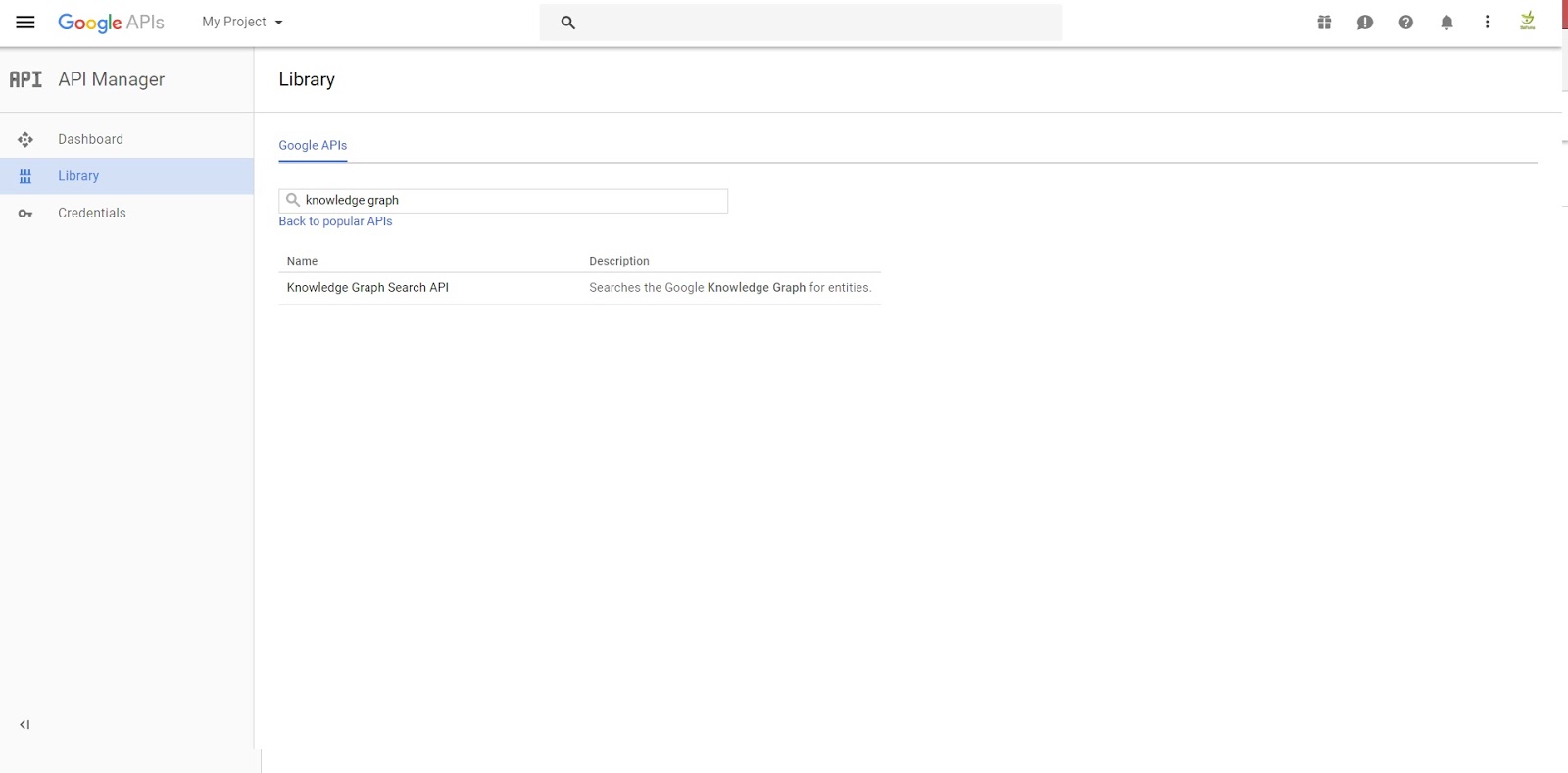Open the three-dot more options menu
The width and height of the screenshot is (1568, 773).
(x=1488, y=22)
